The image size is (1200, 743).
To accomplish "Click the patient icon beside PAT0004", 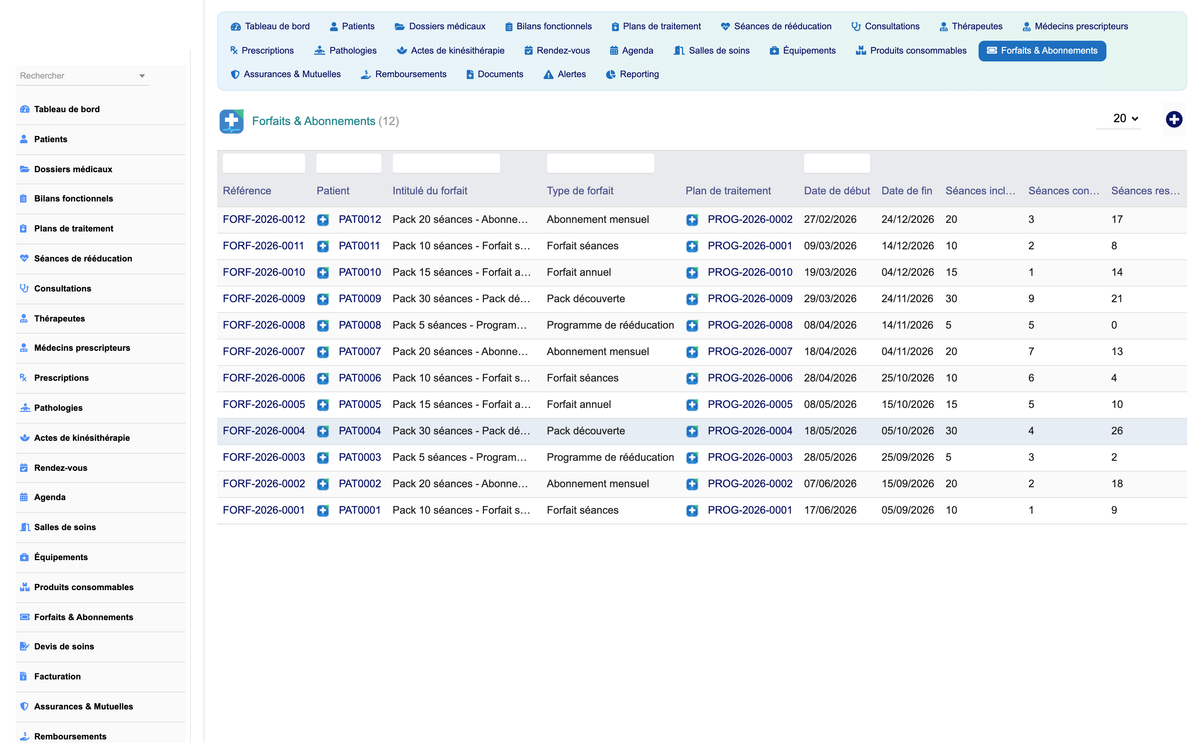I will click(323, 431).
